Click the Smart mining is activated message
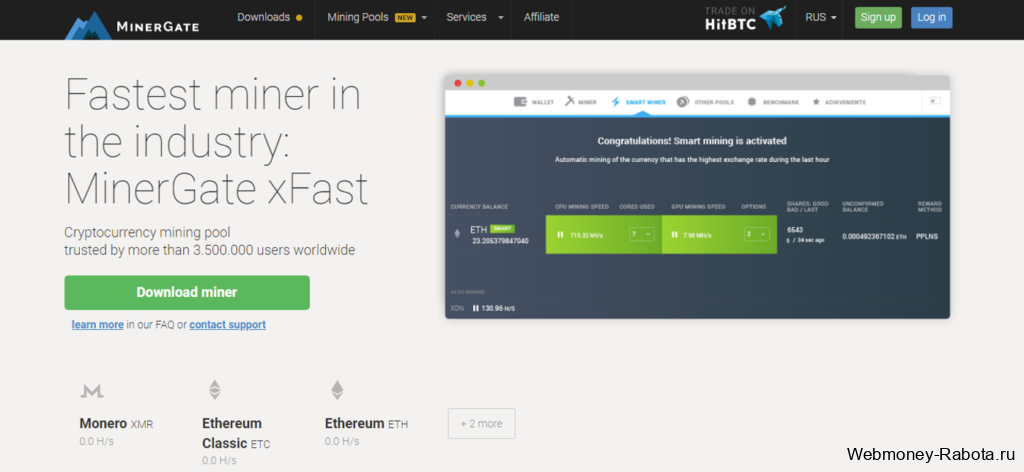1024x472 pixels. [692, 140]
